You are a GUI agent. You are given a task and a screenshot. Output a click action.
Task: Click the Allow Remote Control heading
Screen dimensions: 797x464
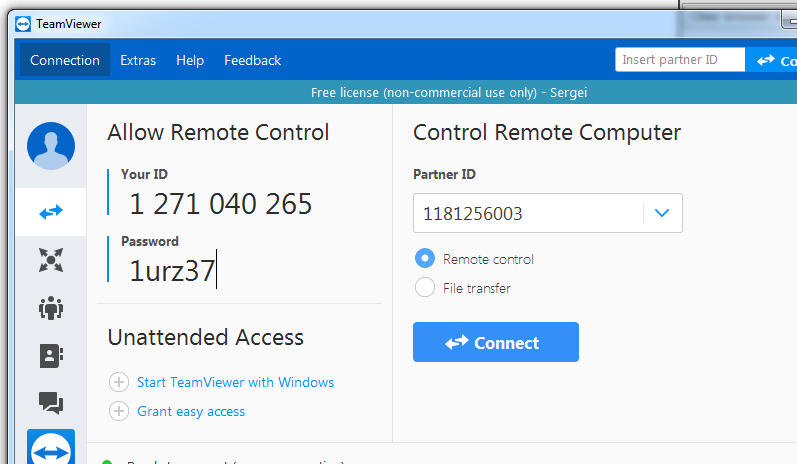click(218, 132)
